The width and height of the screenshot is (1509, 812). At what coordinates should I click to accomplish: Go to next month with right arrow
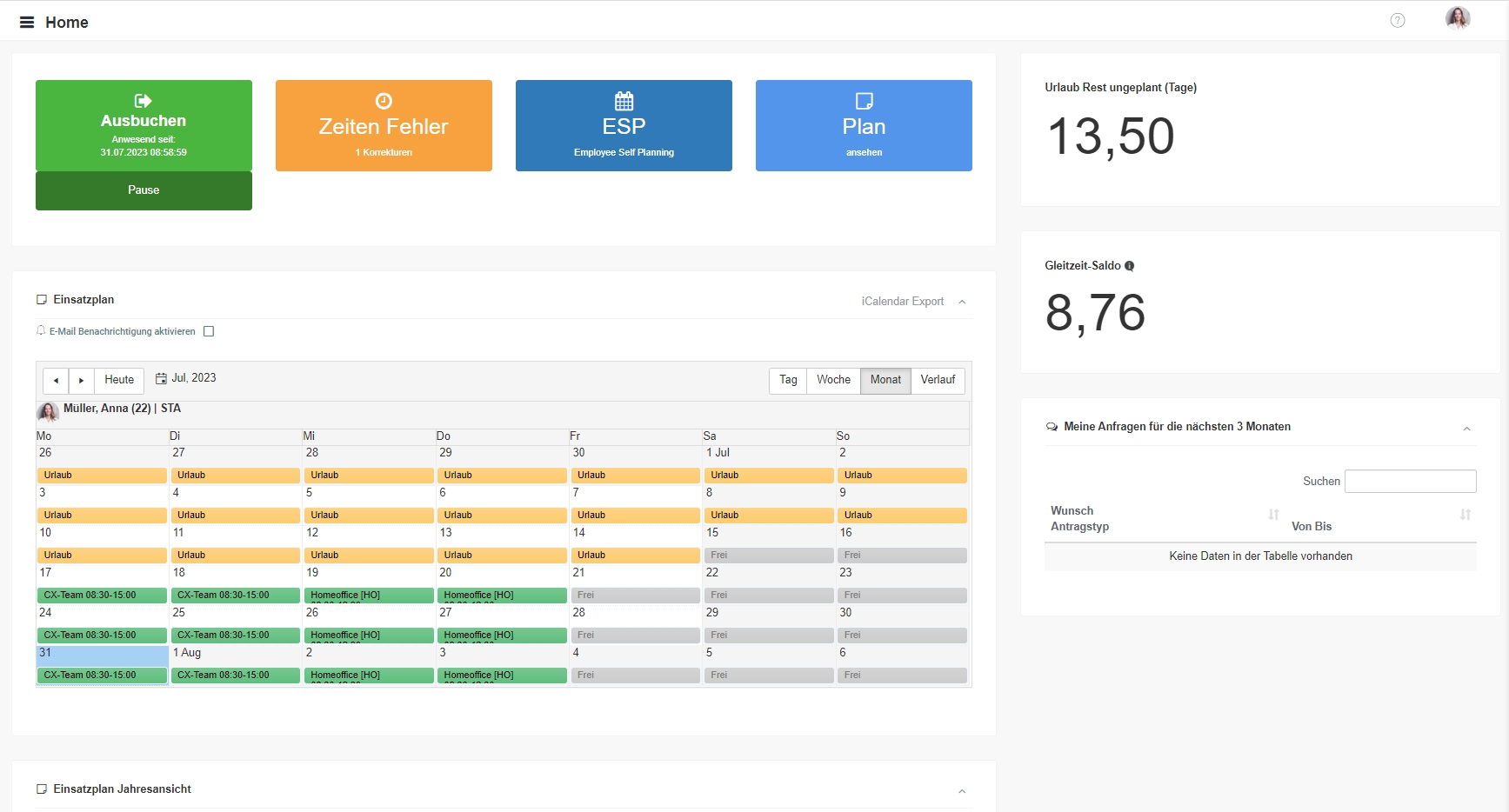point(82,381)
